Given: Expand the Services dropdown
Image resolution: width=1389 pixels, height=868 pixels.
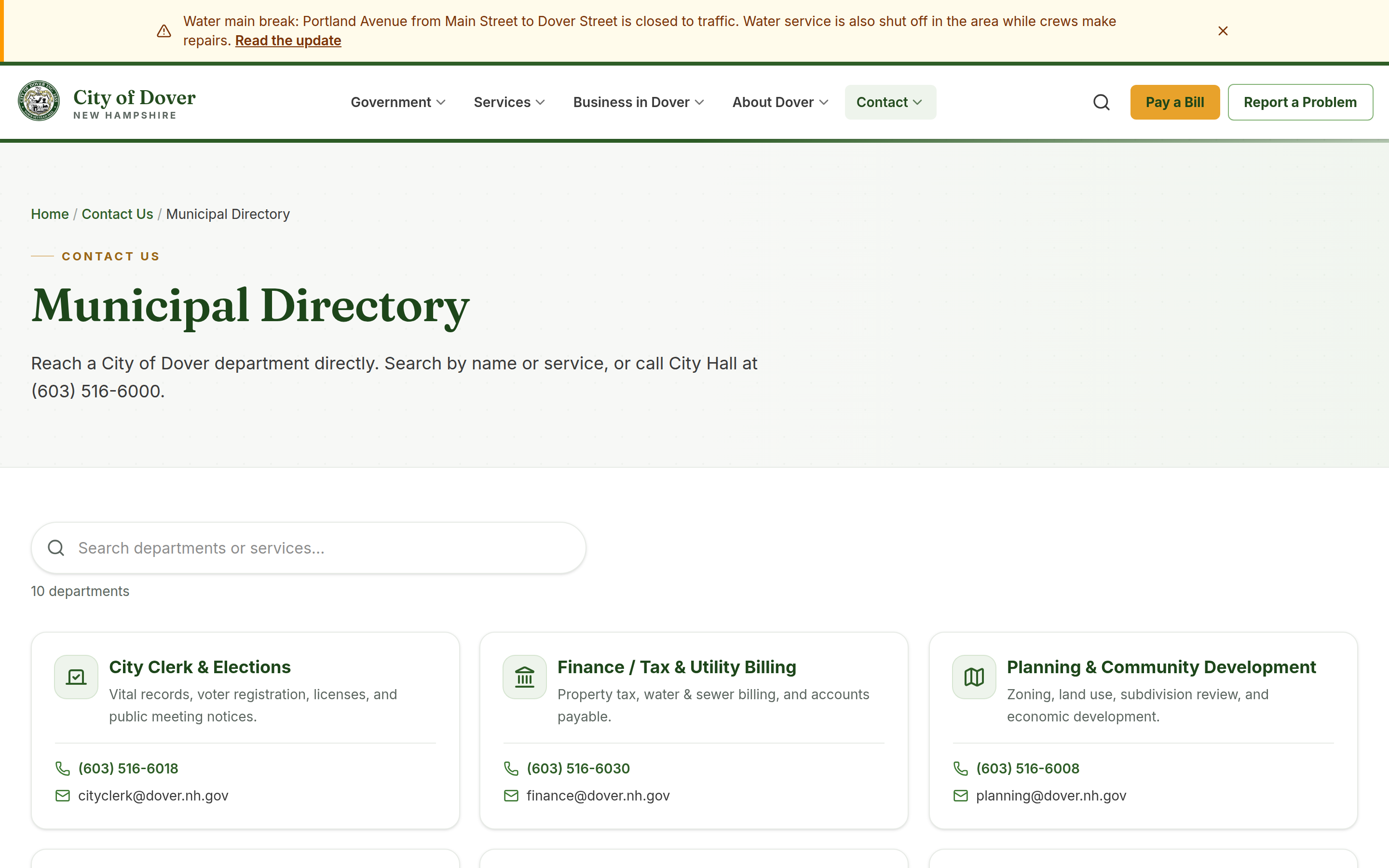Looking at the screenshot, I should click(509, 102).
